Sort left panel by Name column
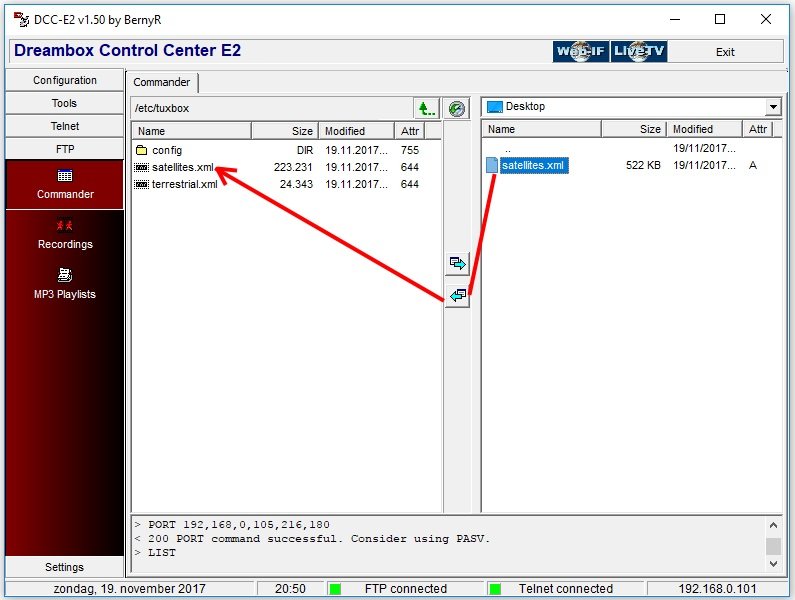Image resolution: width=795 pixels, height=600 pixels. point(192,131)
